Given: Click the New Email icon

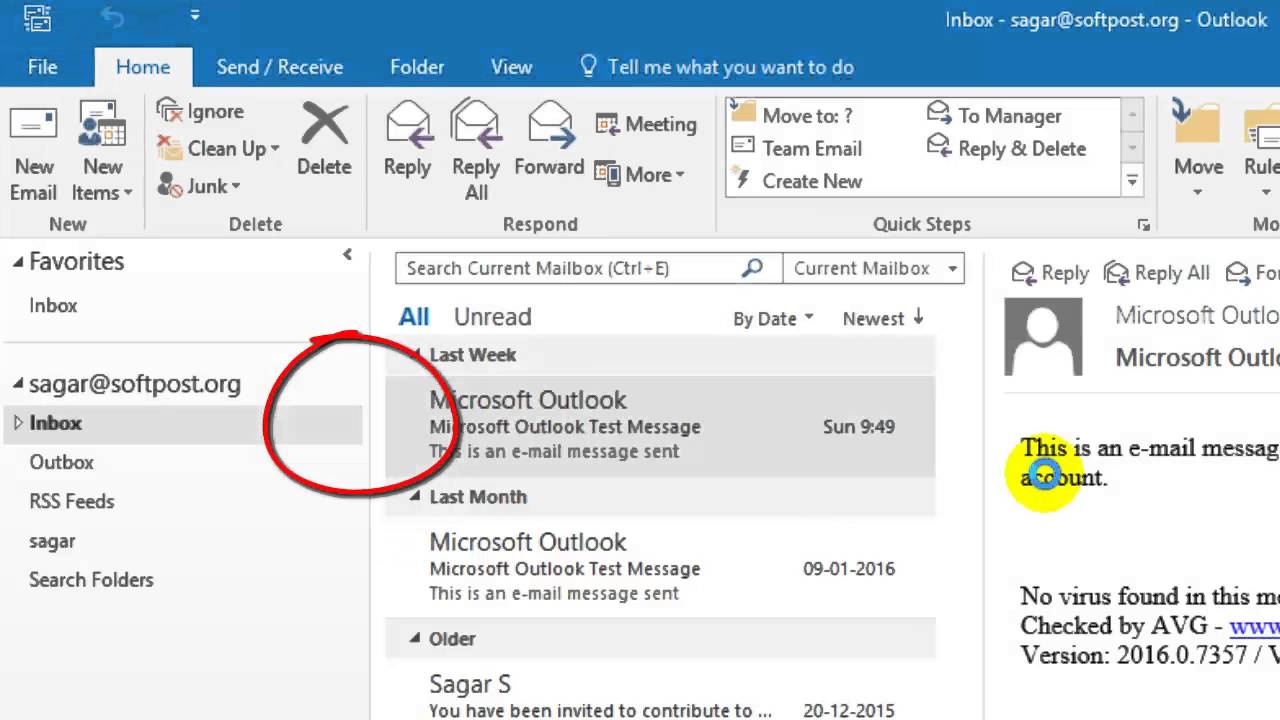Looking at the screenshot, I should [33, 125].
